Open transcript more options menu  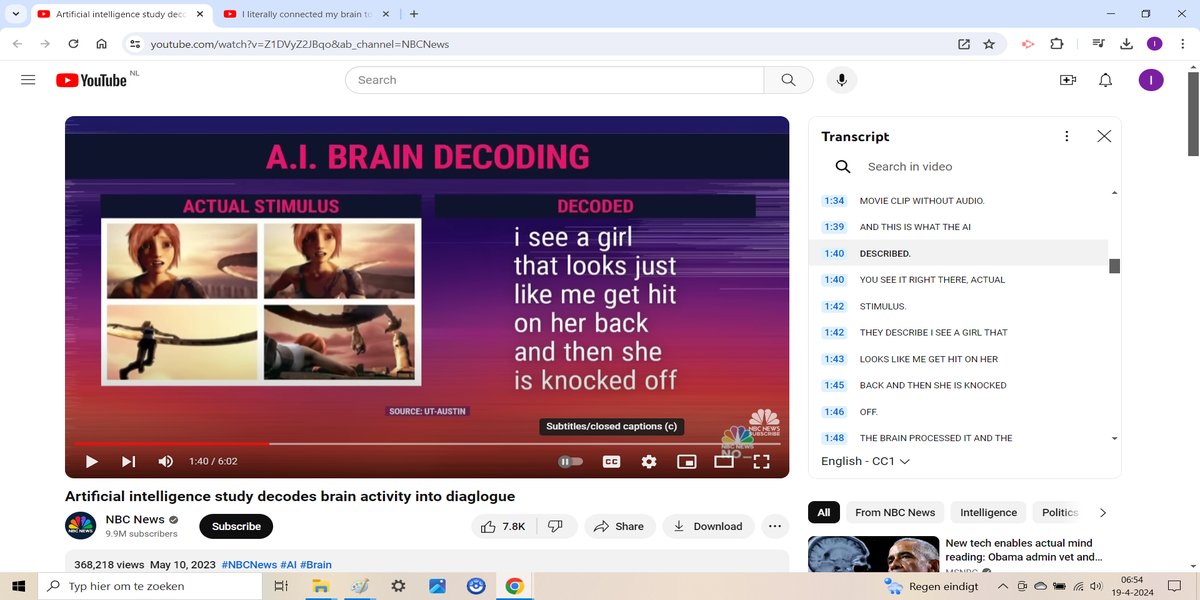(1066, 136)
